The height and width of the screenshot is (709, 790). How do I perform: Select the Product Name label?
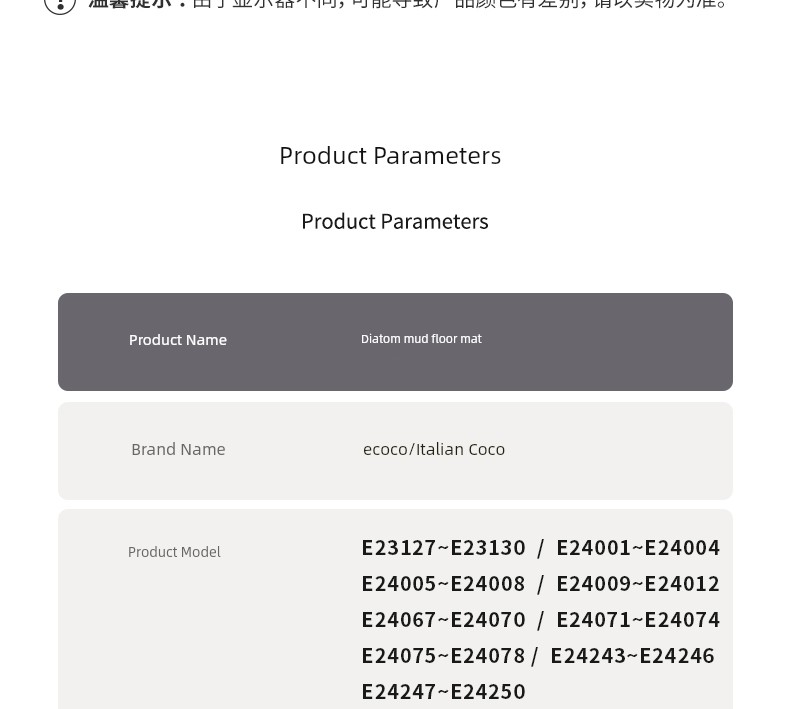pyautogui.click(x=178, y=340)
